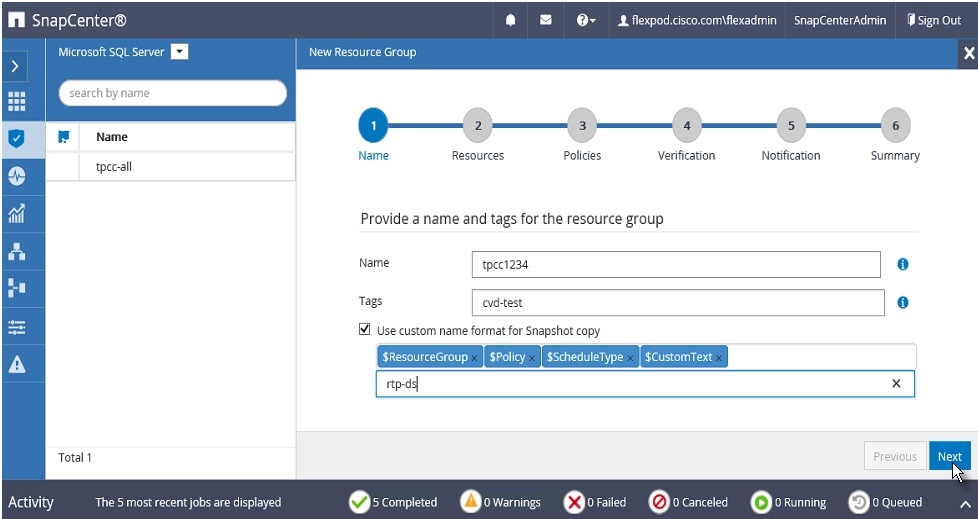Click the Name column header
Image resolution: width=978 pixels, height=519 pixels.
112,137
